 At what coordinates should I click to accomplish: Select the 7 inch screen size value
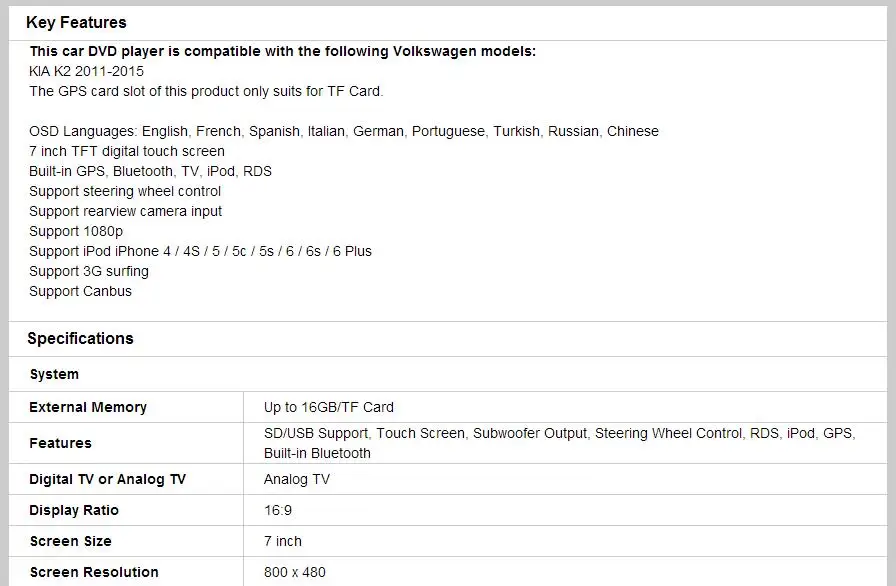[x=282, y=541]
